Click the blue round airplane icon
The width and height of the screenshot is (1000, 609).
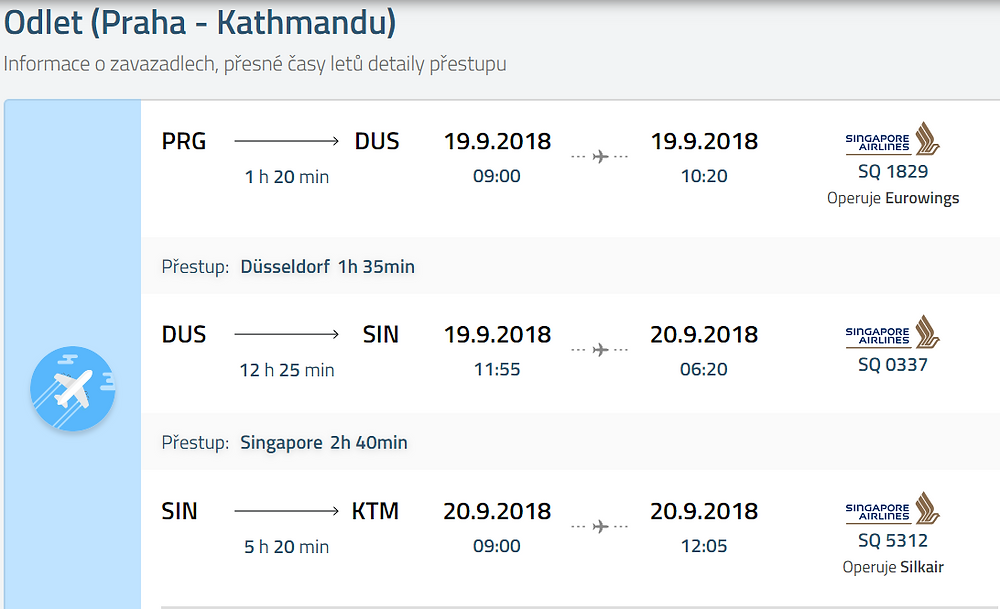(73, 388)
